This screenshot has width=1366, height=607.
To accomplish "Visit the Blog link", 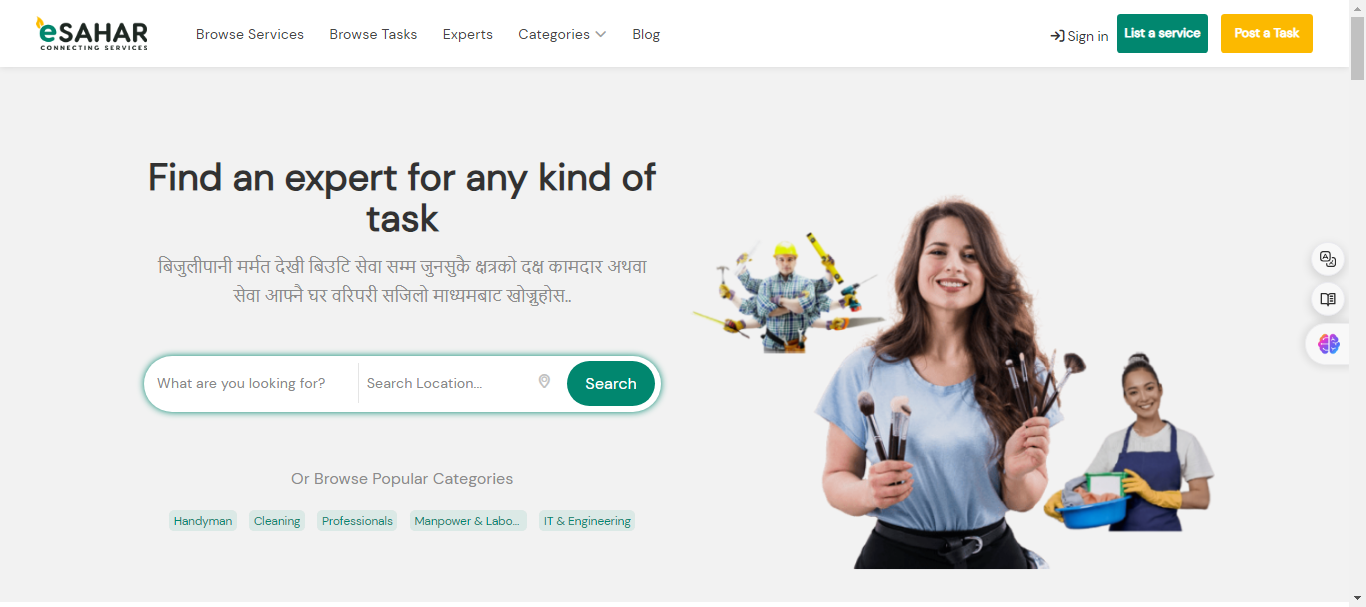I will (646, 34).
